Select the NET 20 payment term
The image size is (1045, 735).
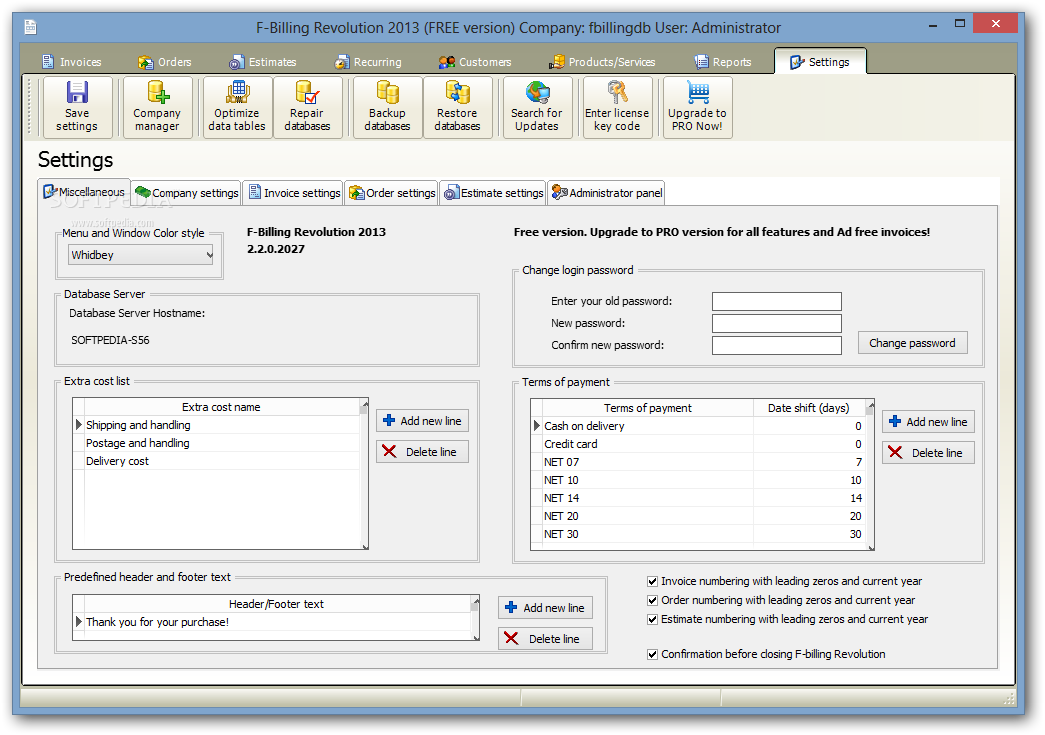tap(698, 516)
